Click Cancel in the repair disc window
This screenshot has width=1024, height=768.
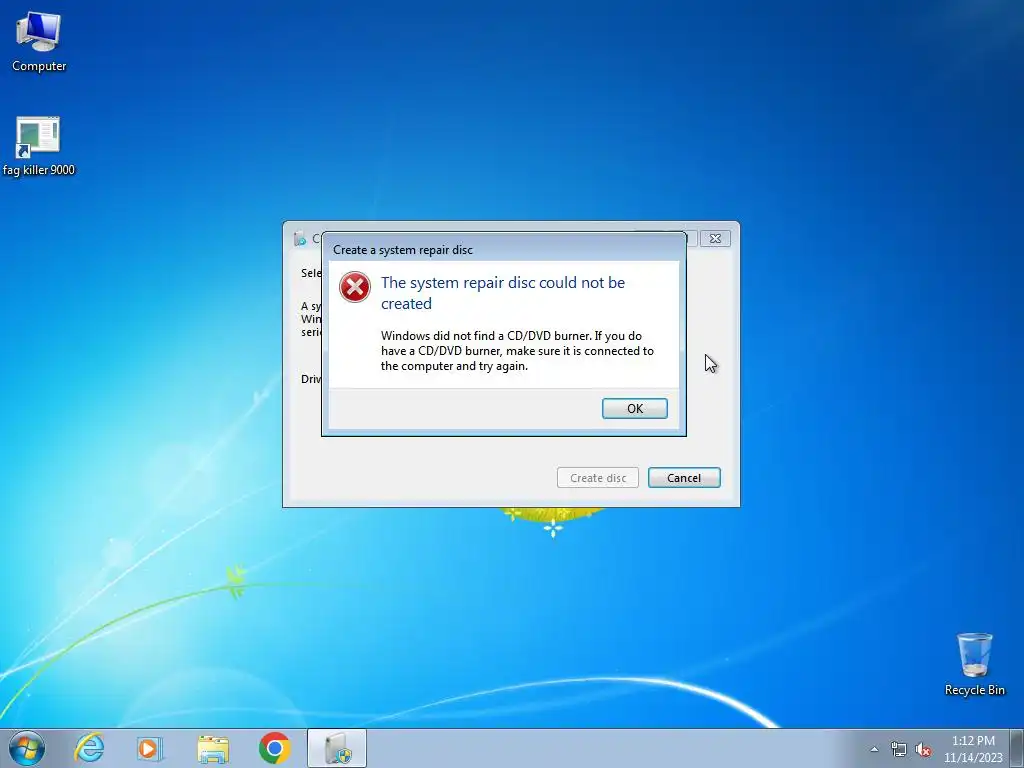(x=684, y=477)
